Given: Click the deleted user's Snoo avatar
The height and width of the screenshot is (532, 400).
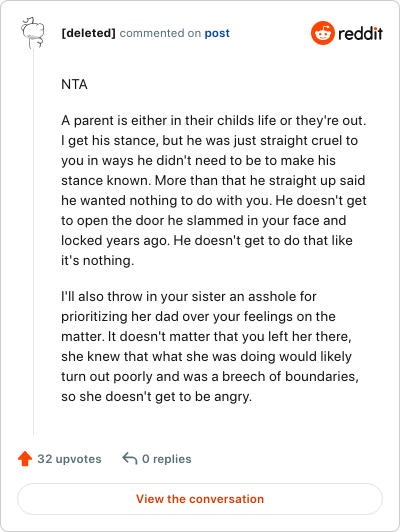Looking at the screenshot, I should 33,33.
